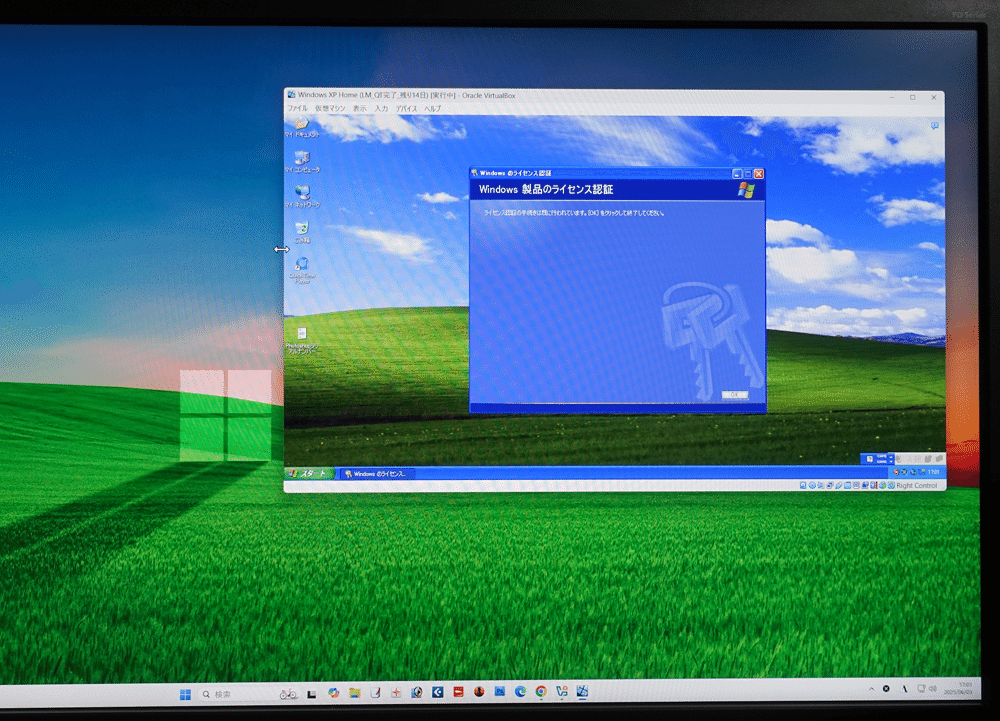Select the マイ コンピュータ desktop icon
This screenshot has height=721, width=1000.
pos(302,161)
